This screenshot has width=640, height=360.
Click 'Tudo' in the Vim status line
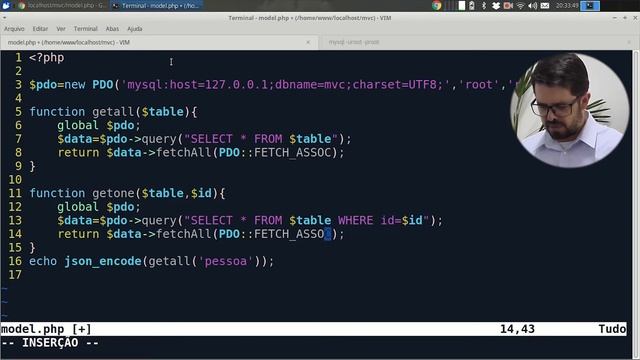(612, 329)
